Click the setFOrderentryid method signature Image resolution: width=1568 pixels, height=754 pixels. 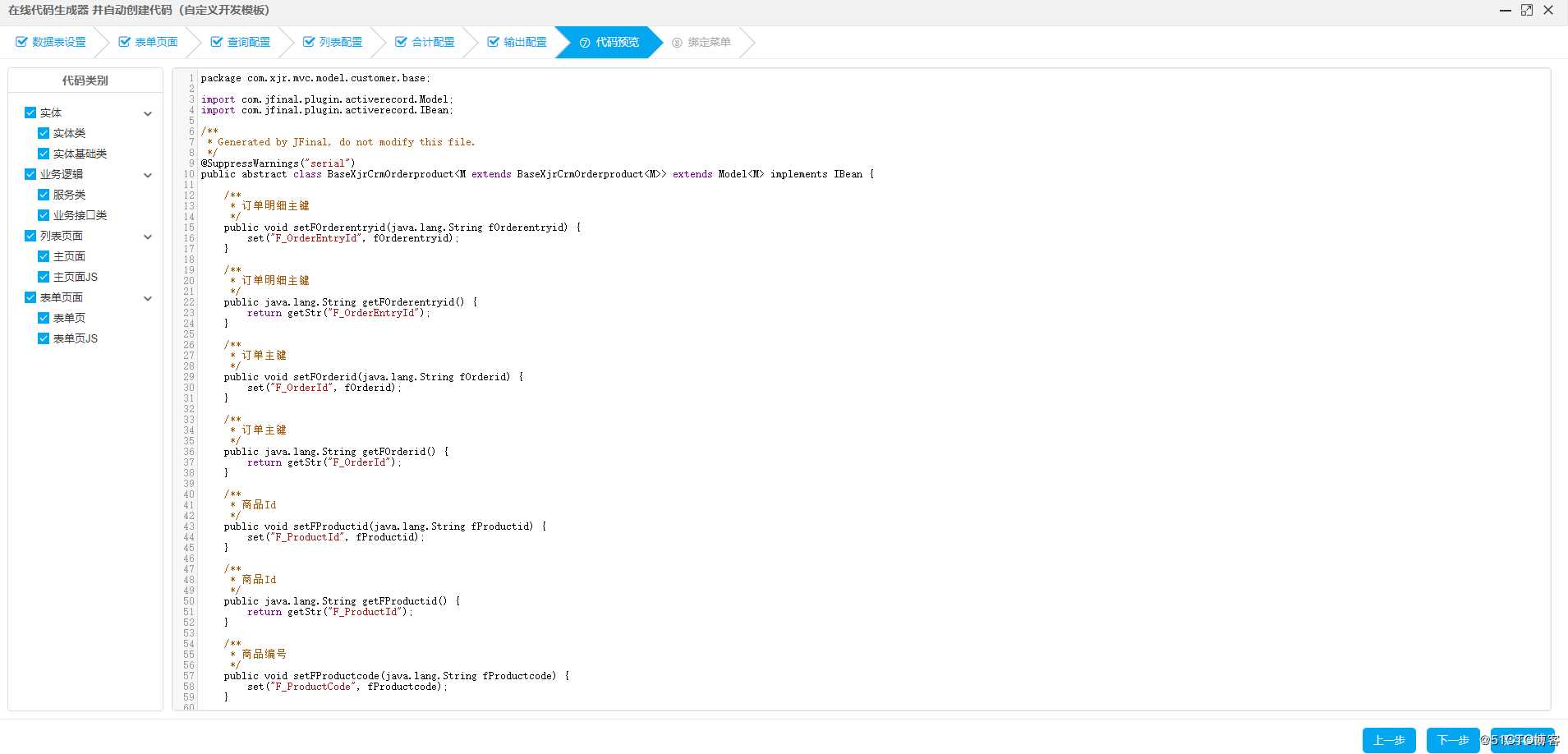click(402, 228)
